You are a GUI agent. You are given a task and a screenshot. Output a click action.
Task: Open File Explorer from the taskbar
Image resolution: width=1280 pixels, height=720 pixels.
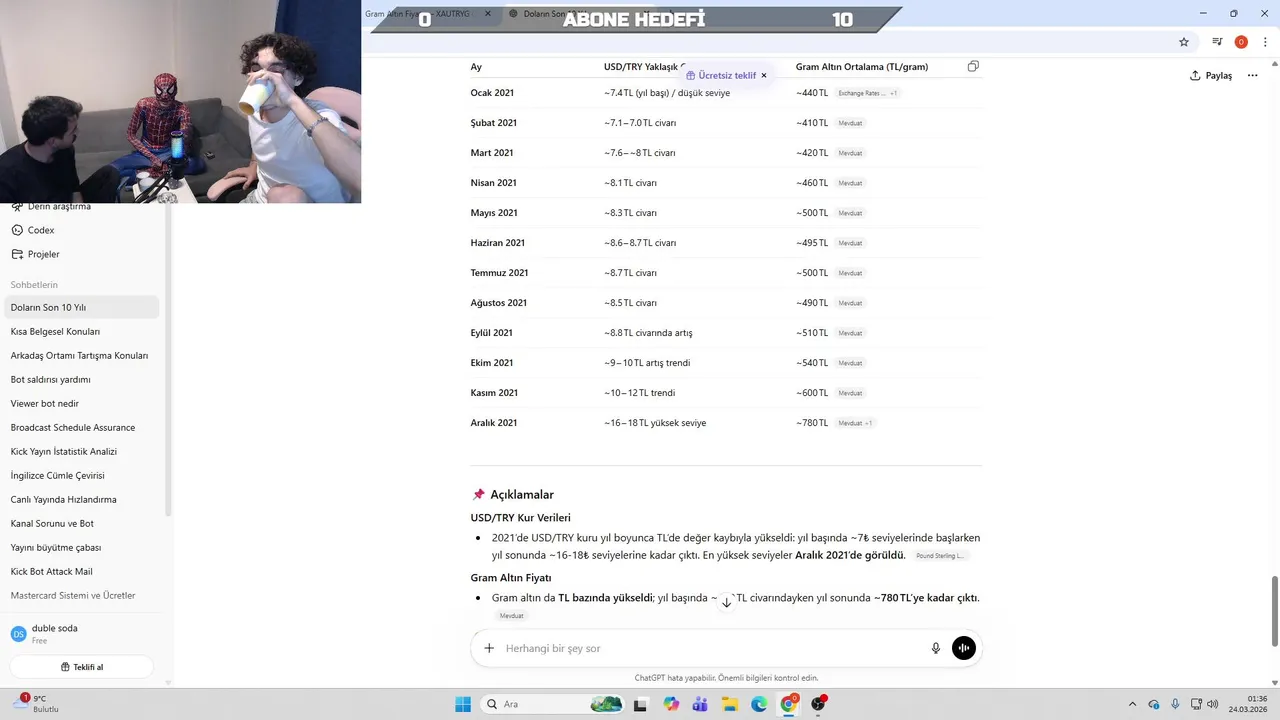tap(730, 704)
